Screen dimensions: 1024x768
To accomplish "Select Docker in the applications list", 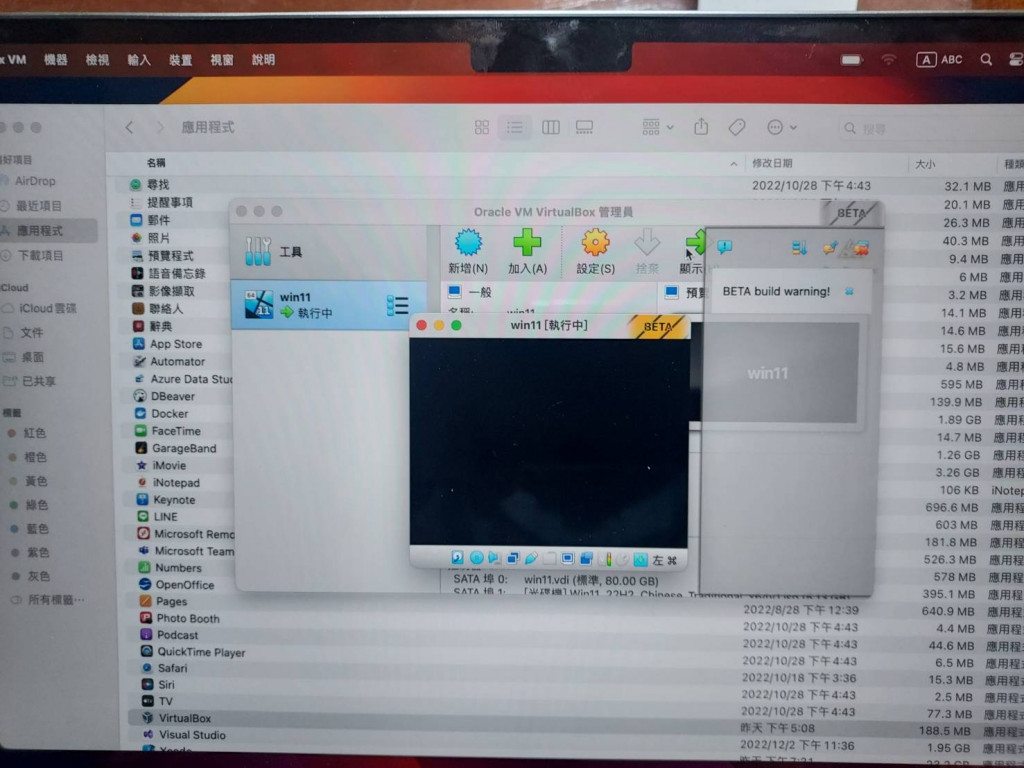I will (170, 413).
